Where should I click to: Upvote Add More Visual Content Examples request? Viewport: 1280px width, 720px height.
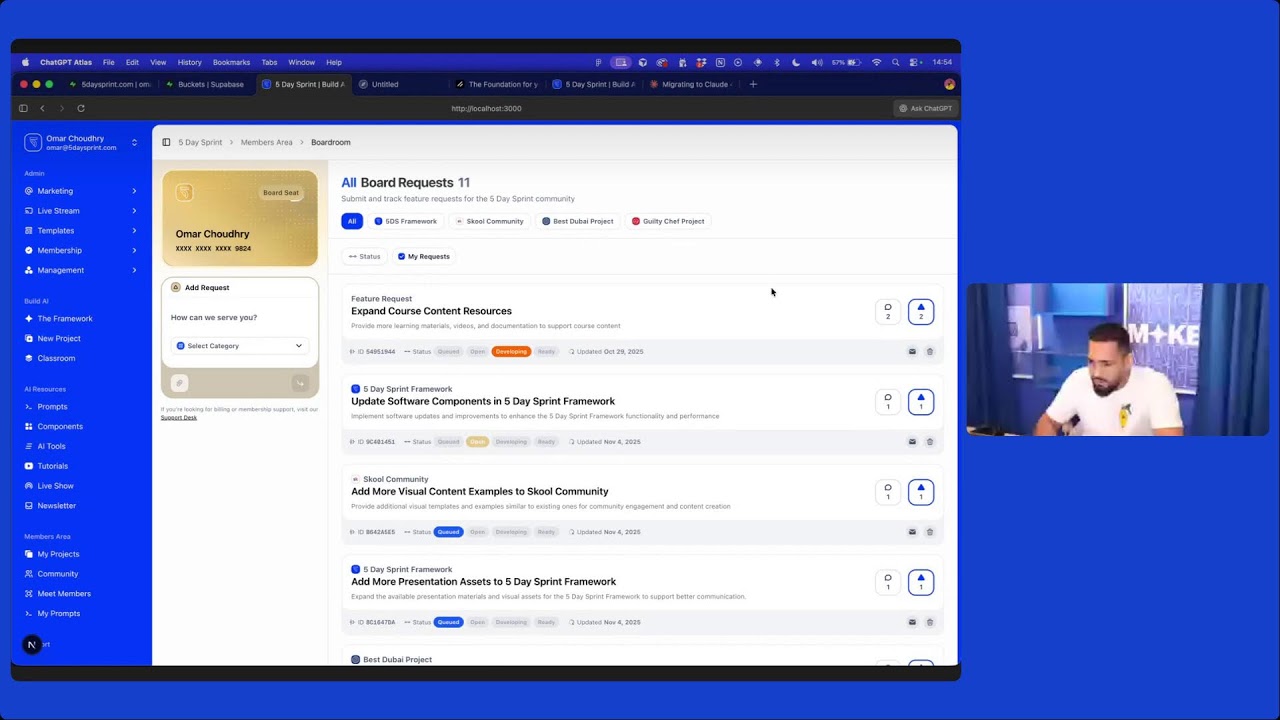921,492
